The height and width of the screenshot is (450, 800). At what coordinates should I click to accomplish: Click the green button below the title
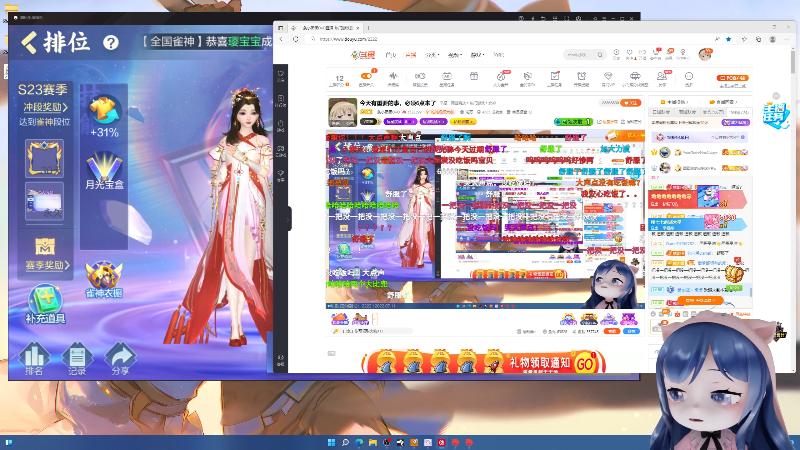[573, 121]
